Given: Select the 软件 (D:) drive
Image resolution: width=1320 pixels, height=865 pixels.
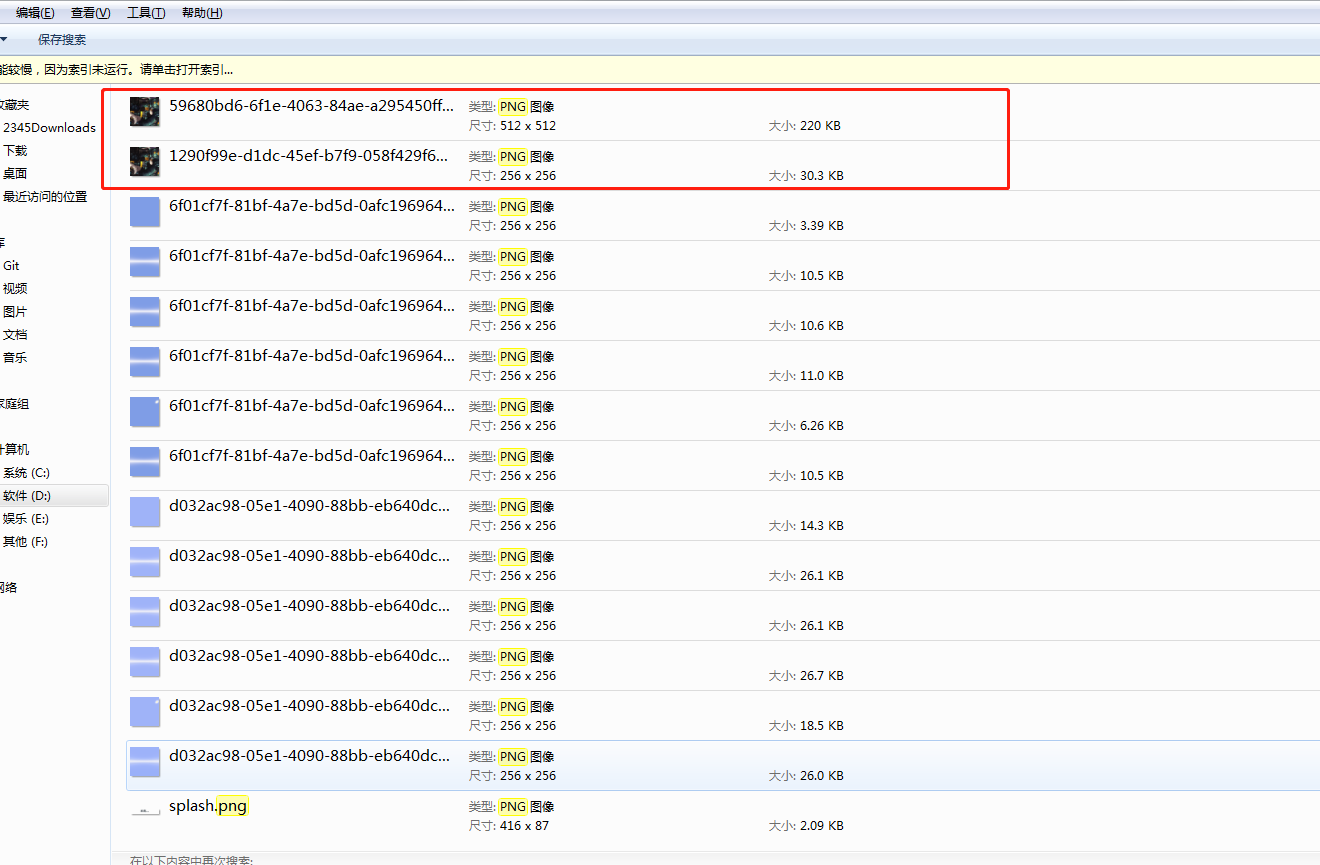Looking at the screenshot, I should (x=27, y=496).
